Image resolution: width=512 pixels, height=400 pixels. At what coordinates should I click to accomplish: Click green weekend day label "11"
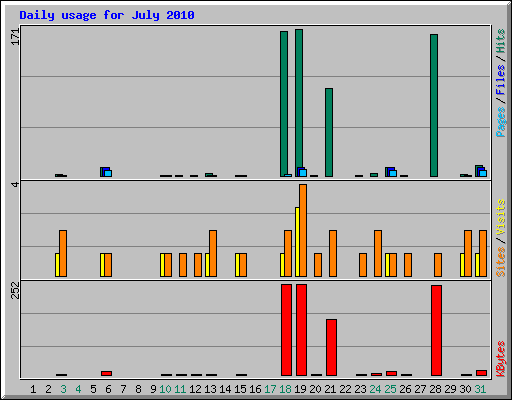click(x=180, y=389)
